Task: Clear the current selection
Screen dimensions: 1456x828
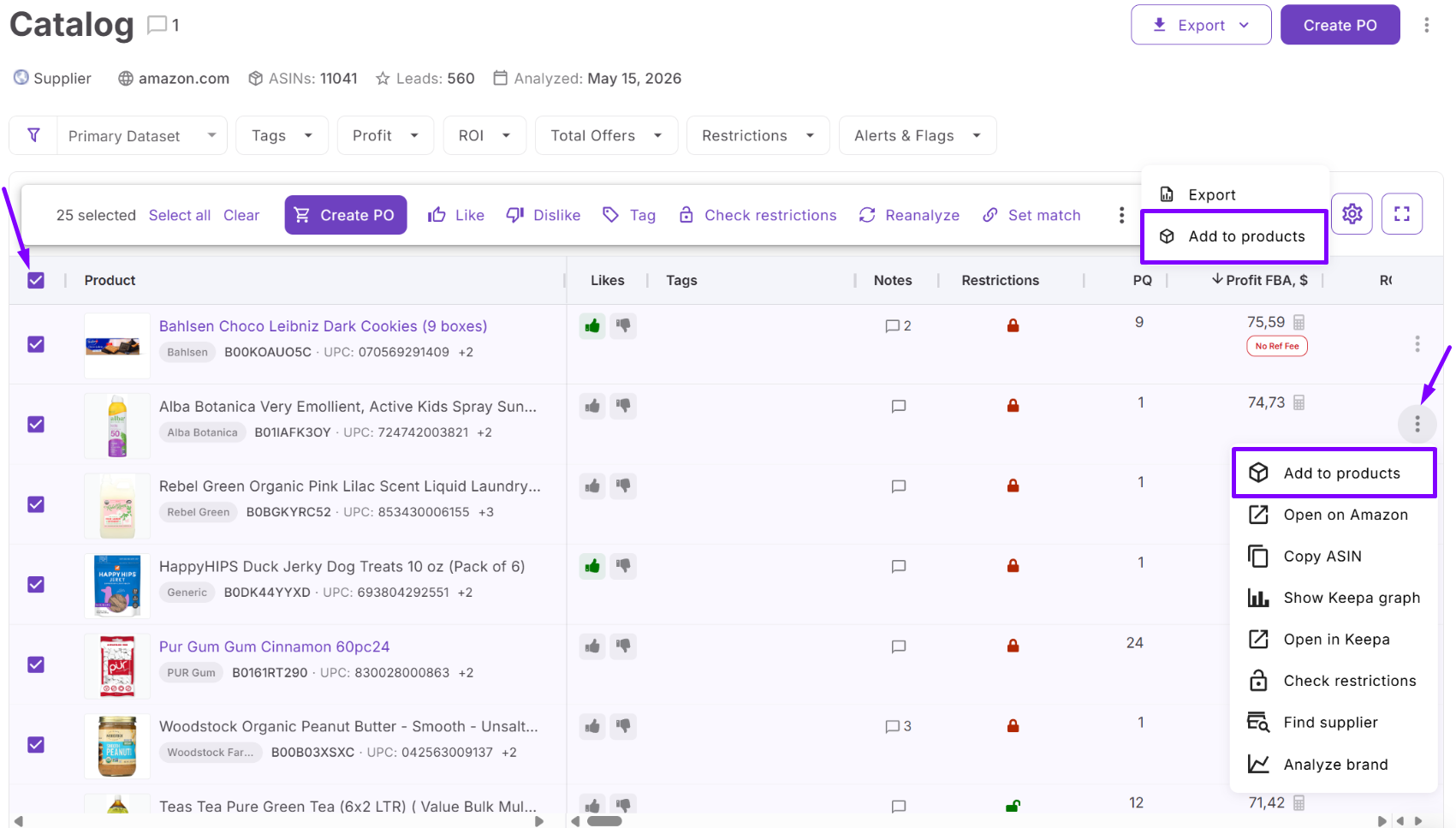Action: (241, 215)
